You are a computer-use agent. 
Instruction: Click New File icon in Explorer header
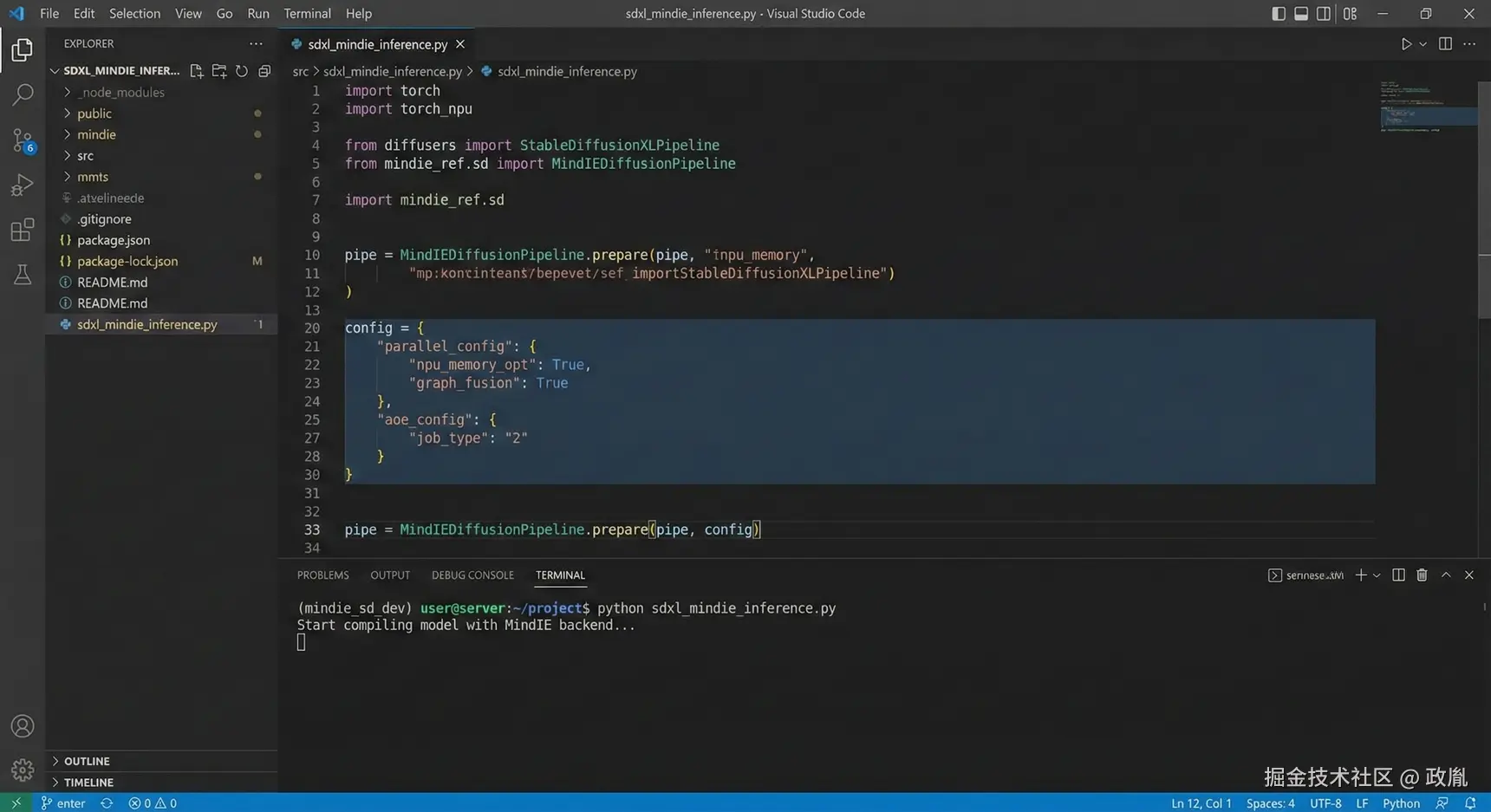tap(196, 71)
